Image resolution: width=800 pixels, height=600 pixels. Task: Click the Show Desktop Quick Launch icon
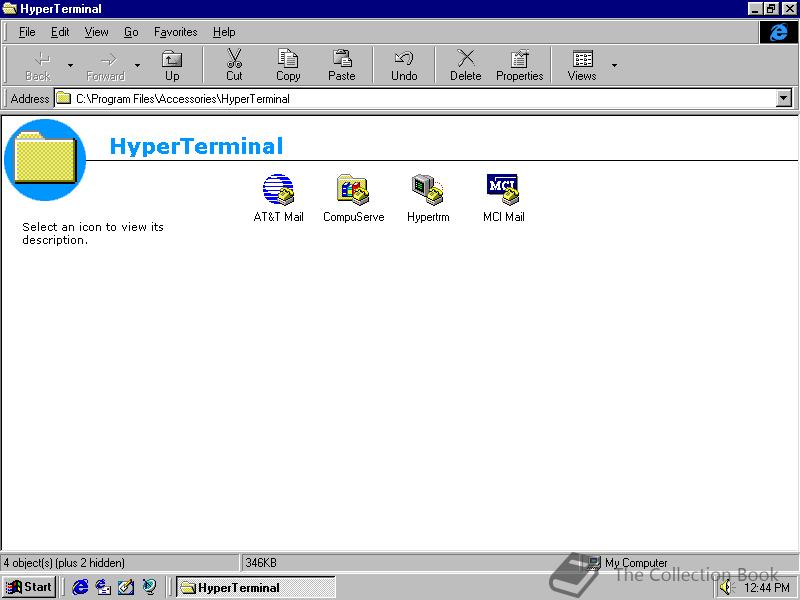126,587
